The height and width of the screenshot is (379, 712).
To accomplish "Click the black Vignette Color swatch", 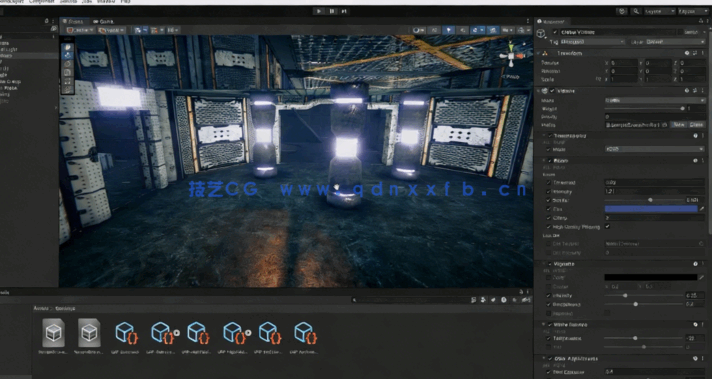I will click(x=651, y=277).
